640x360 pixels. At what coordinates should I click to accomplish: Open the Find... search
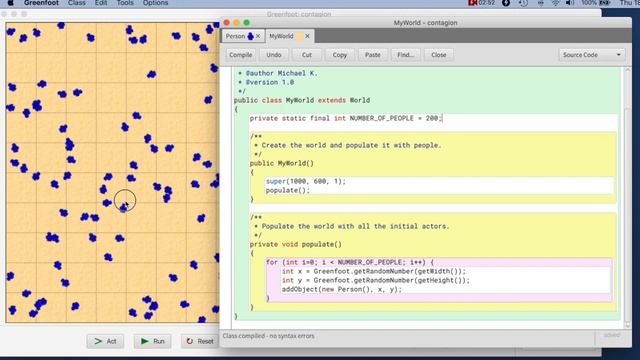[x=406, y=55]
